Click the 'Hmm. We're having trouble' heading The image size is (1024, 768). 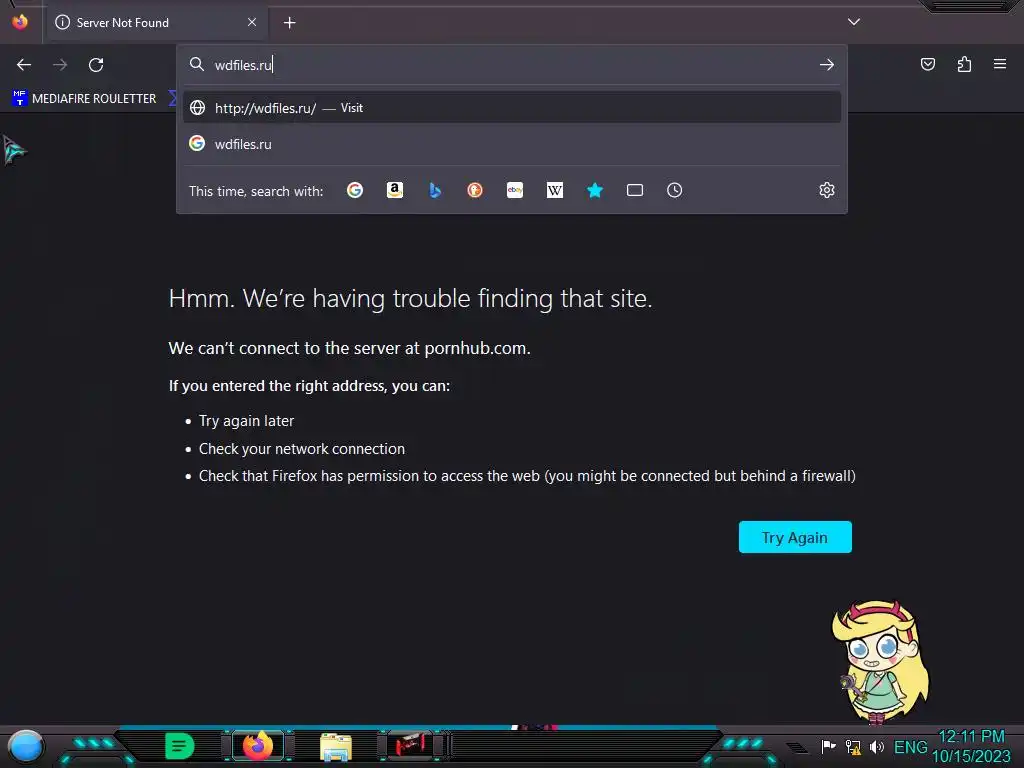click(x=410, y=298)
